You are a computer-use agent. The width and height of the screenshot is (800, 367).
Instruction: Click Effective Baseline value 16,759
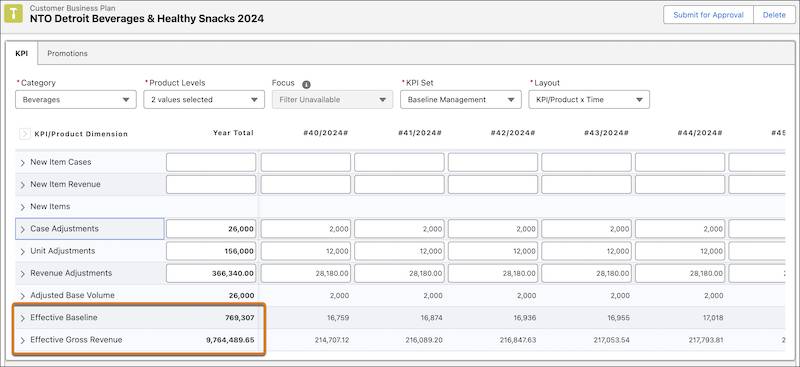338,317
